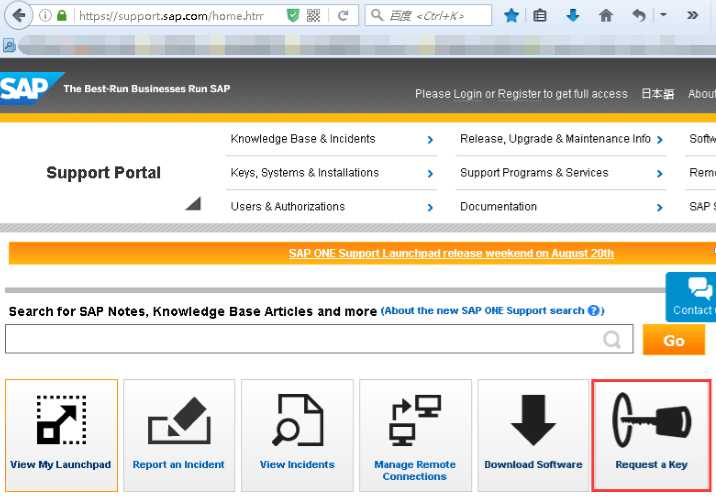Click the bookmark star icon

point(511,16)
